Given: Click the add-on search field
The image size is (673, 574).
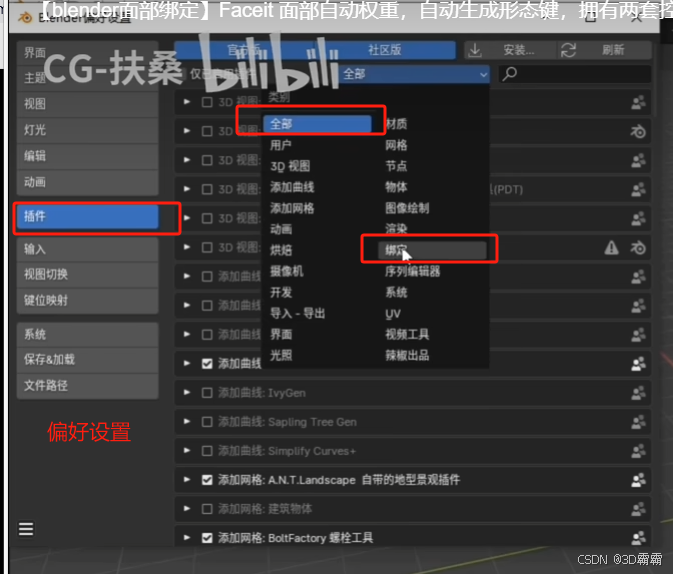Looking at the screenshot, I should [x=575, y=74].
